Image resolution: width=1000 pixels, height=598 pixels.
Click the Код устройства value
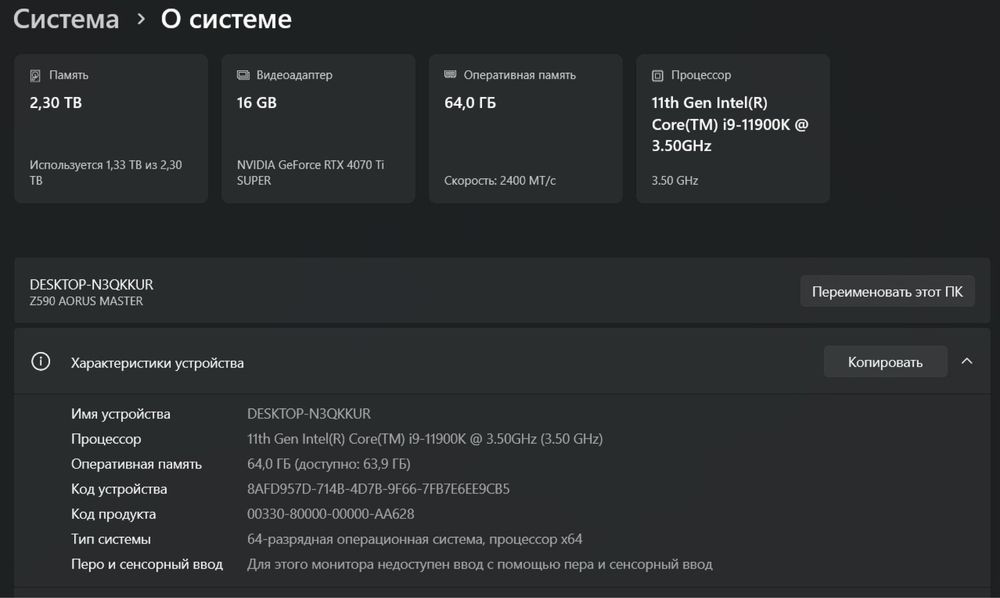378,489
